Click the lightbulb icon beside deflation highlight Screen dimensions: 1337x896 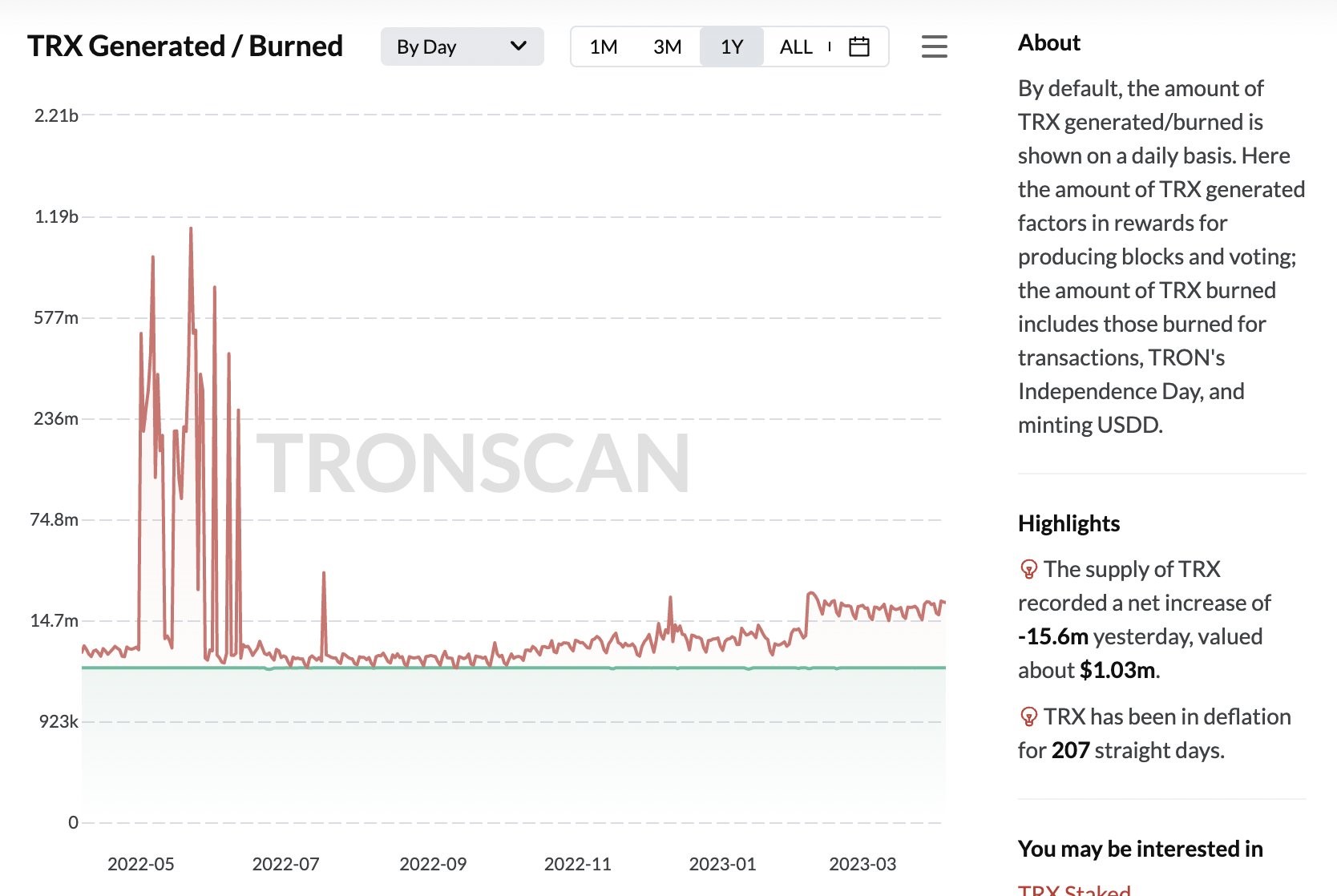[x=1028, y=717]
